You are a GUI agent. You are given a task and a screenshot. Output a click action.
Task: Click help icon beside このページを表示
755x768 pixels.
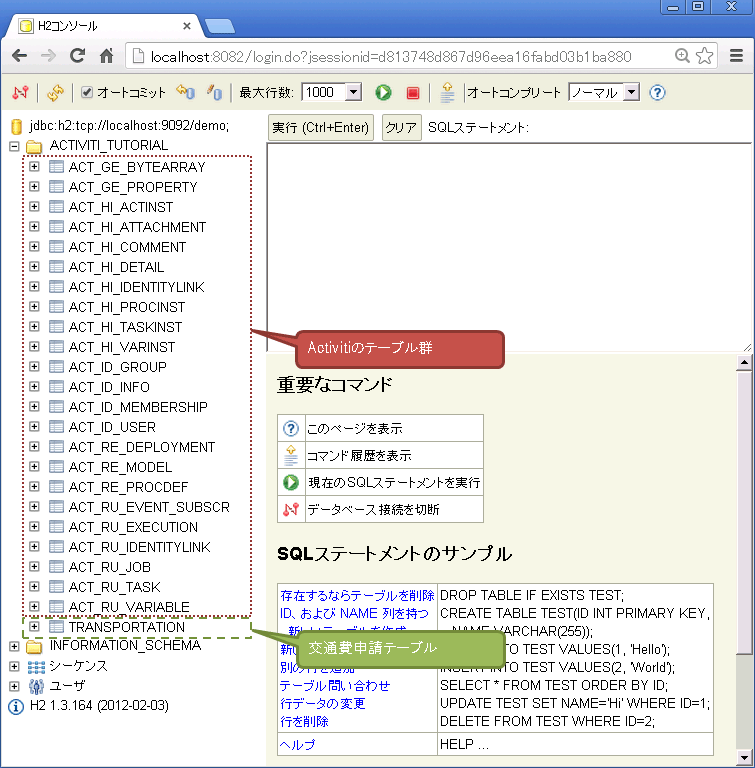291,429
